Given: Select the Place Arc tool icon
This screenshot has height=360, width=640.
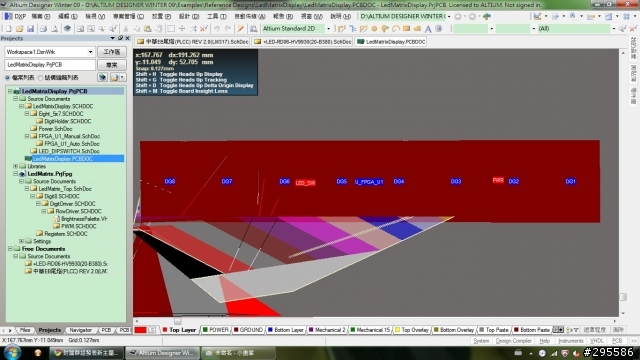Looking at the screenshot, I should [396, 29].
